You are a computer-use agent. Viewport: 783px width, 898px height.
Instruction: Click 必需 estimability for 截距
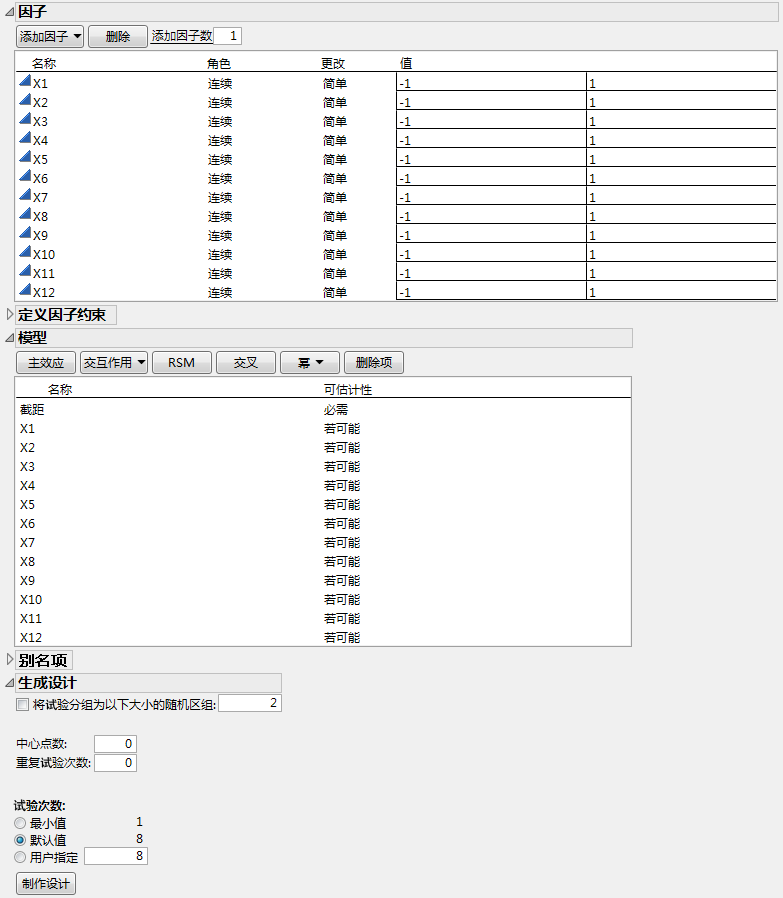click(x=336, y=409)
